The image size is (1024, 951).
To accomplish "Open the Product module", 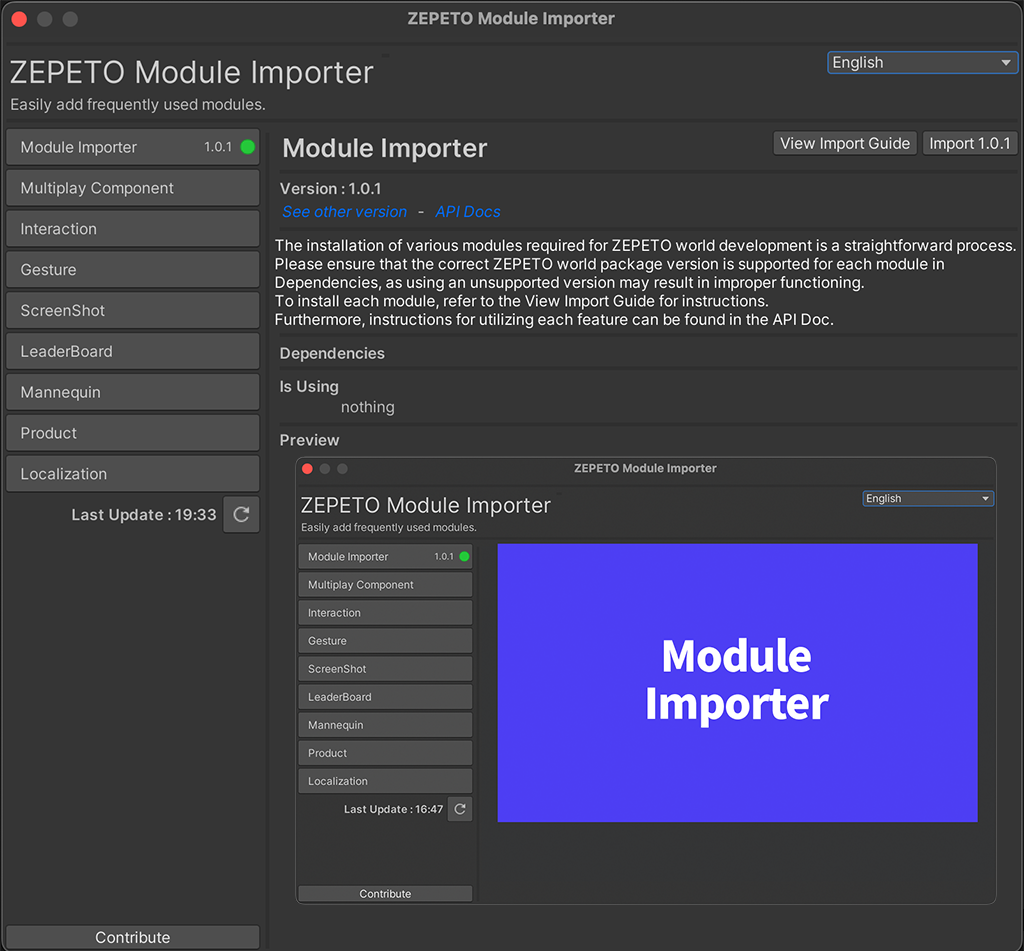I will coord(133,433).
